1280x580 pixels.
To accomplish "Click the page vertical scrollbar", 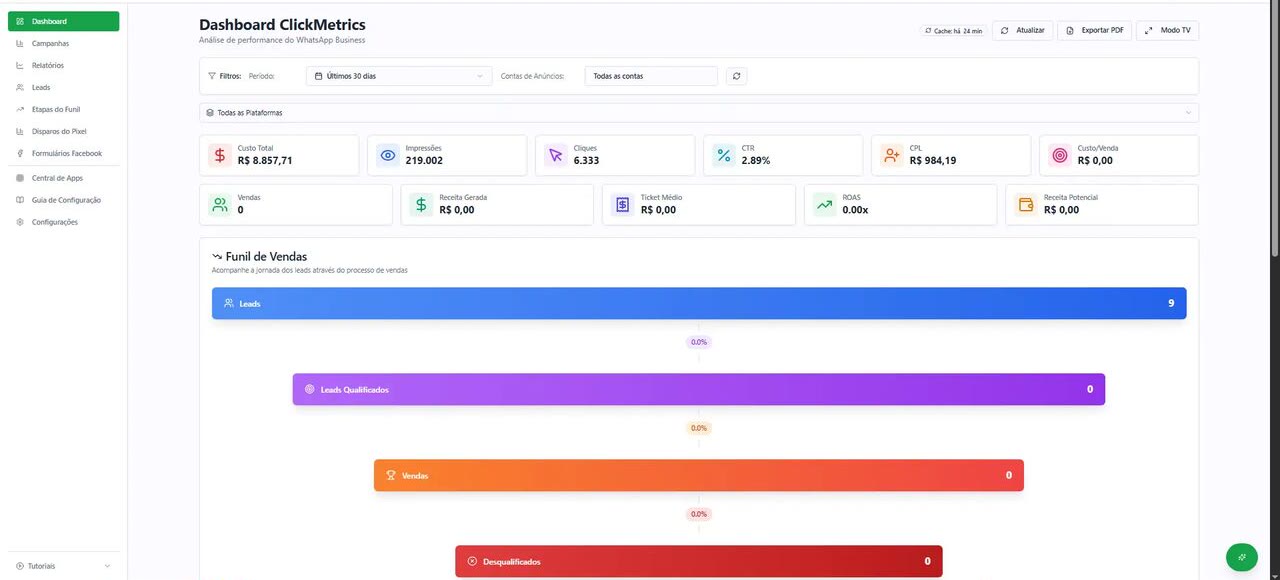I will point(1275,130).
